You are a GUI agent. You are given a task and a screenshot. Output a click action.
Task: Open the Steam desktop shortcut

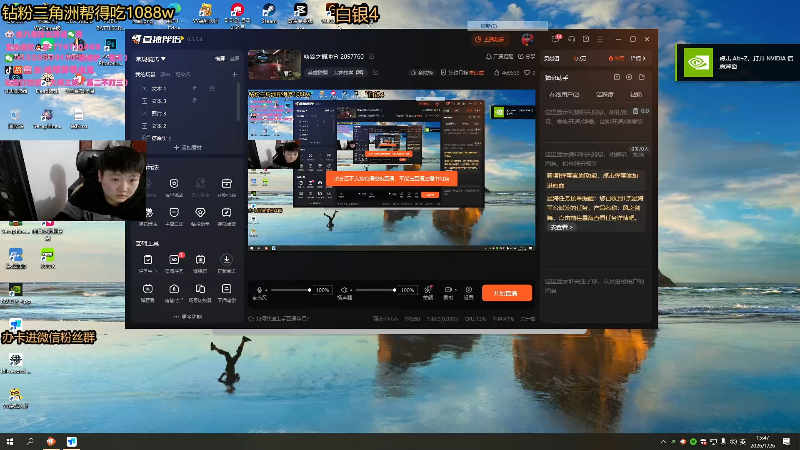point(268,13)
